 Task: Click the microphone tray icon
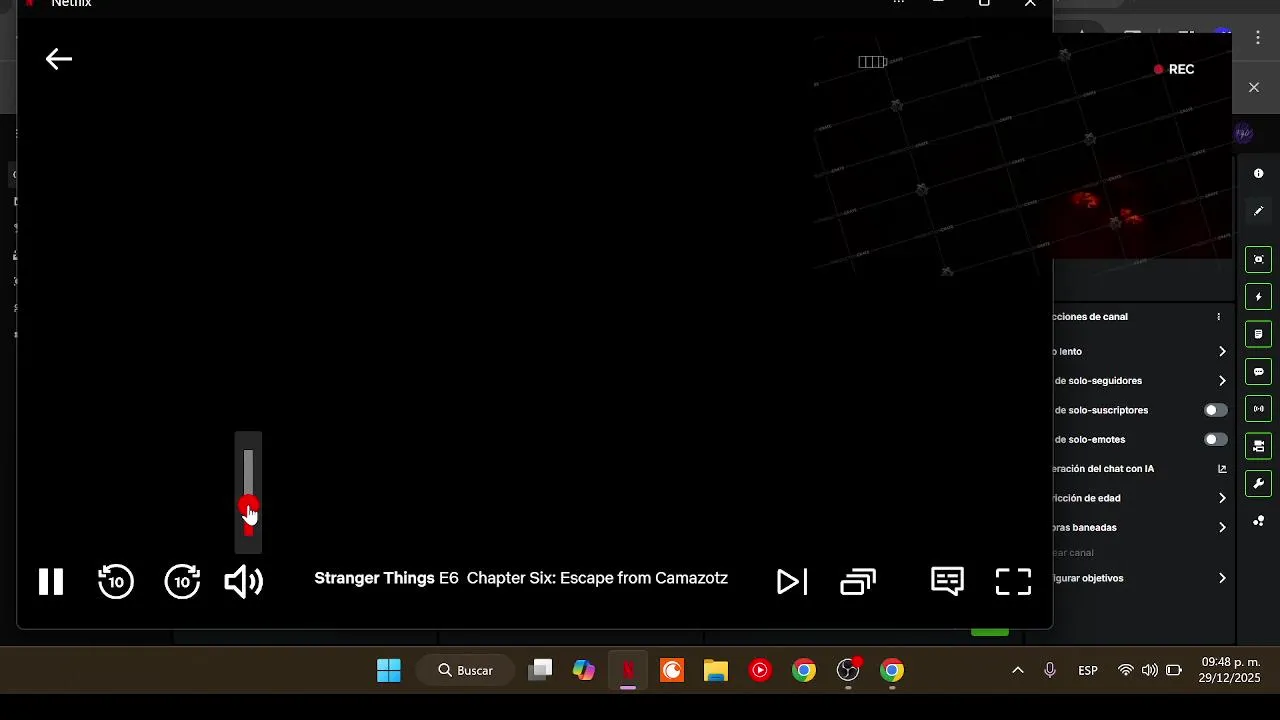(x=1050, y=670)
